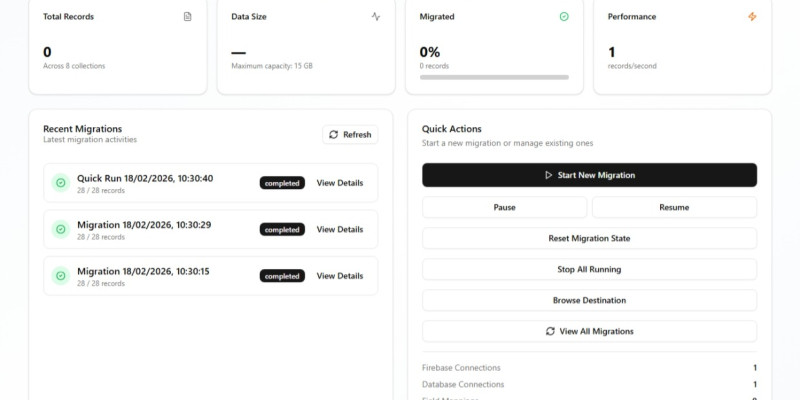
Task: Stop all running migrations
Action: pos(589,270)
